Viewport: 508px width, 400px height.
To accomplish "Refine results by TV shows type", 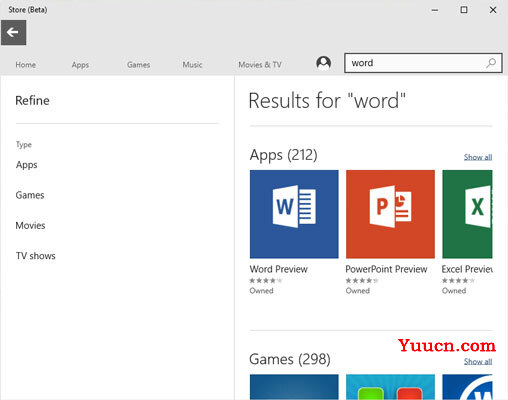I will pos(36,256).
